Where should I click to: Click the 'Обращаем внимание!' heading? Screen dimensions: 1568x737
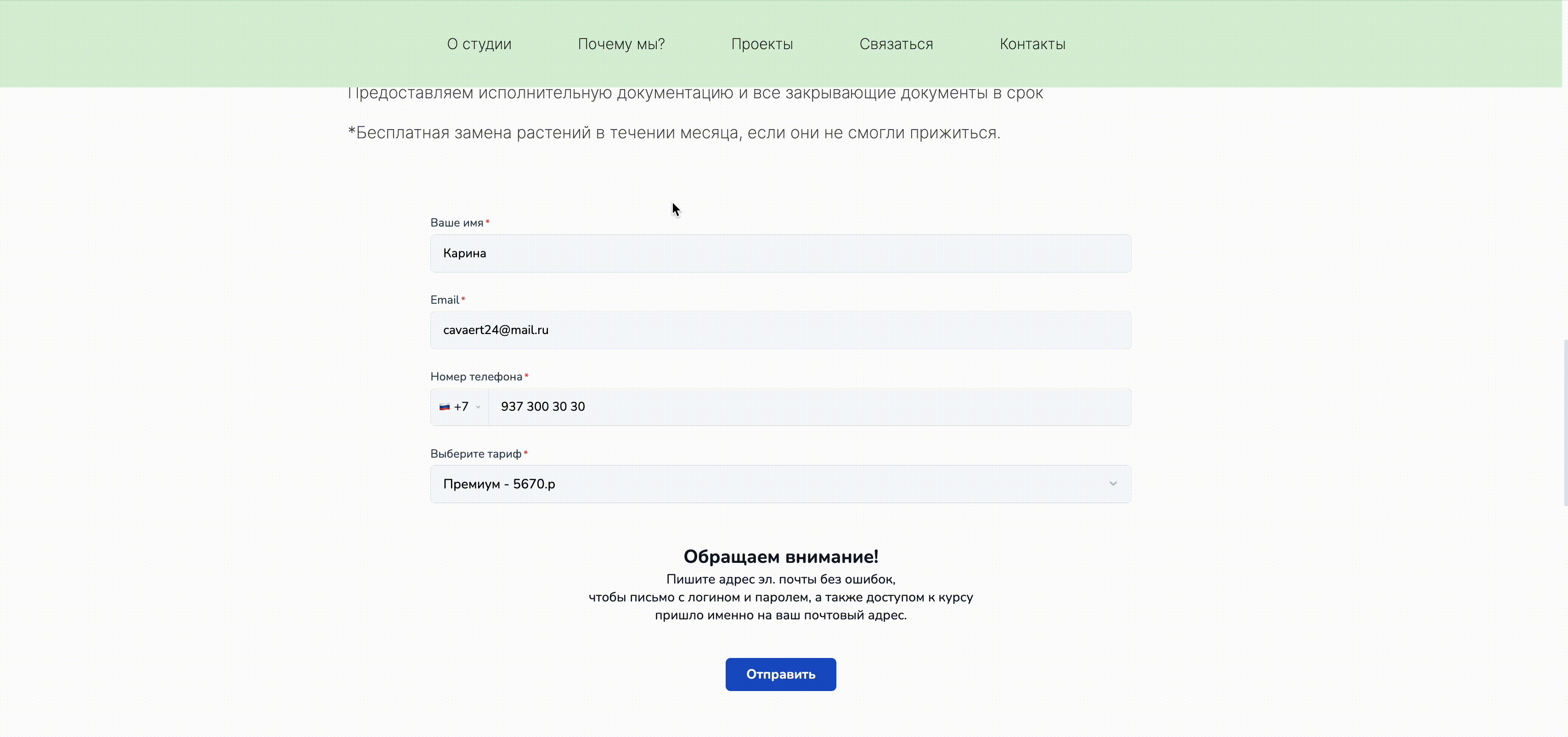pyautogui.click(x=780, y=556)
